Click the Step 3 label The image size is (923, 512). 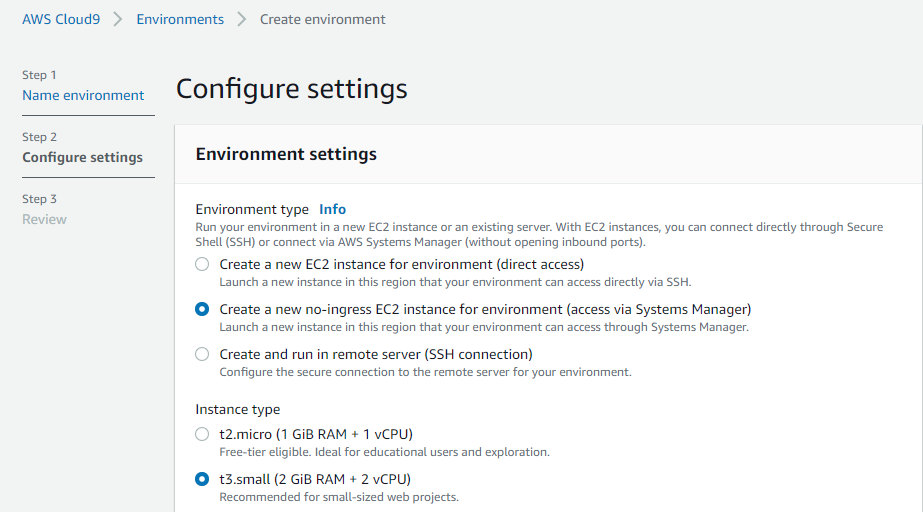(x=39, y=199)
